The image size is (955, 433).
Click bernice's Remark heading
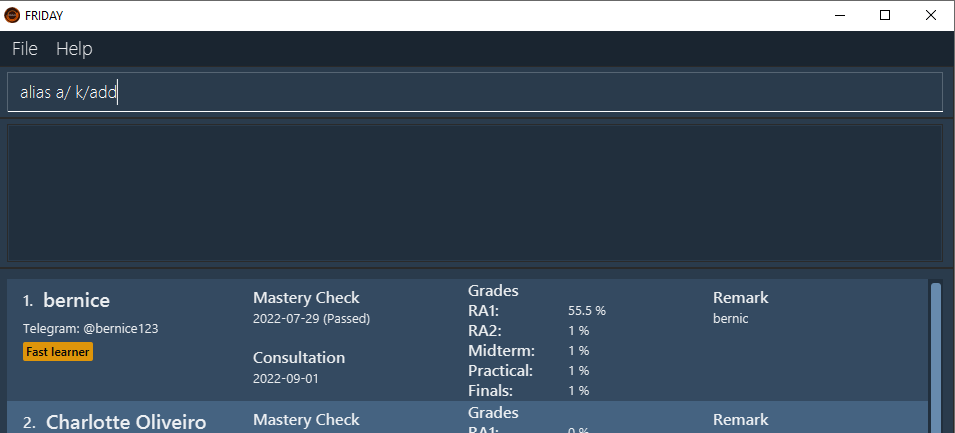pyautogui.click(x=741, y=298)
